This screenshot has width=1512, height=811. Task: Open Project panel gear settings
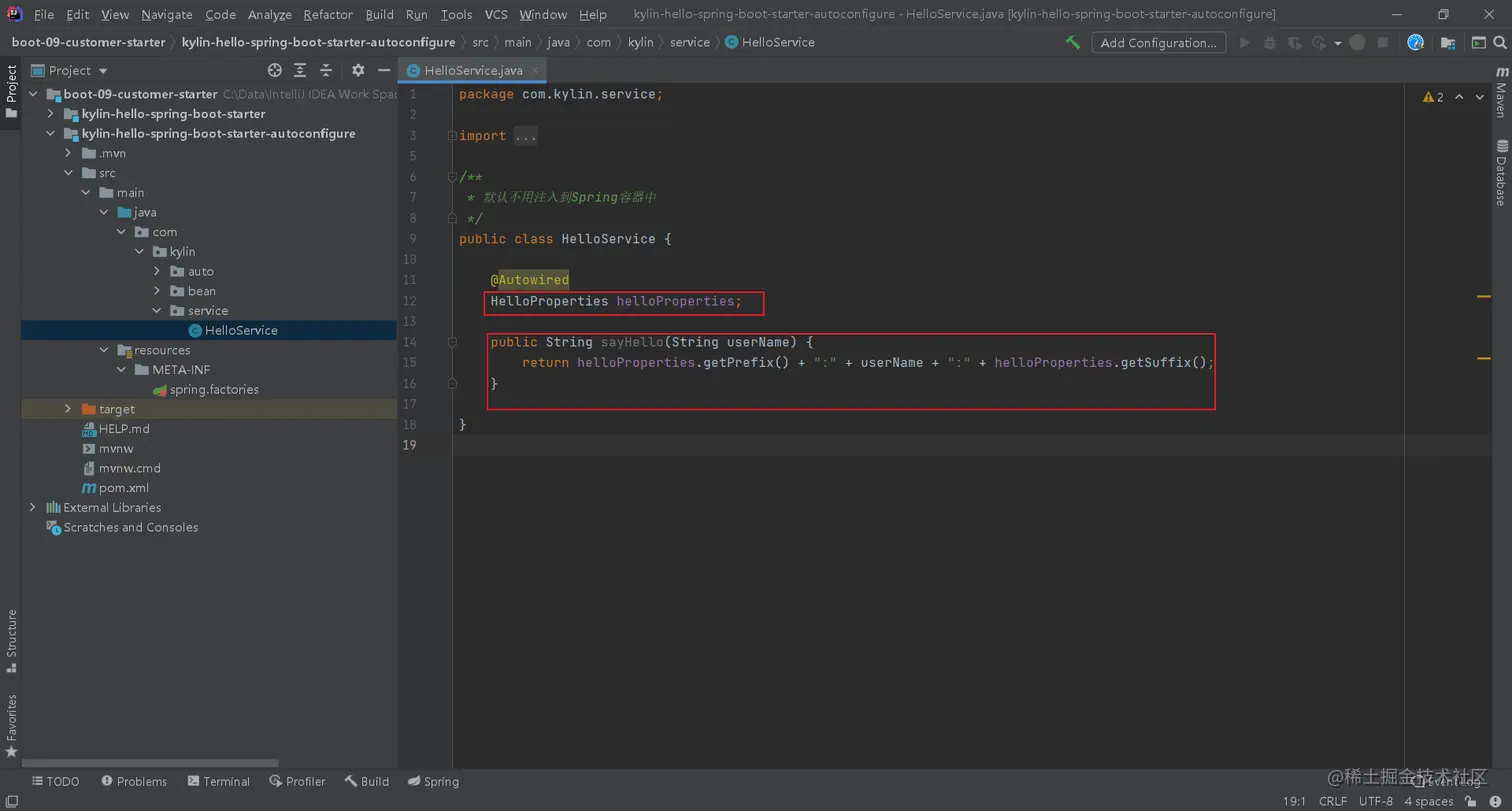point(358,70)
